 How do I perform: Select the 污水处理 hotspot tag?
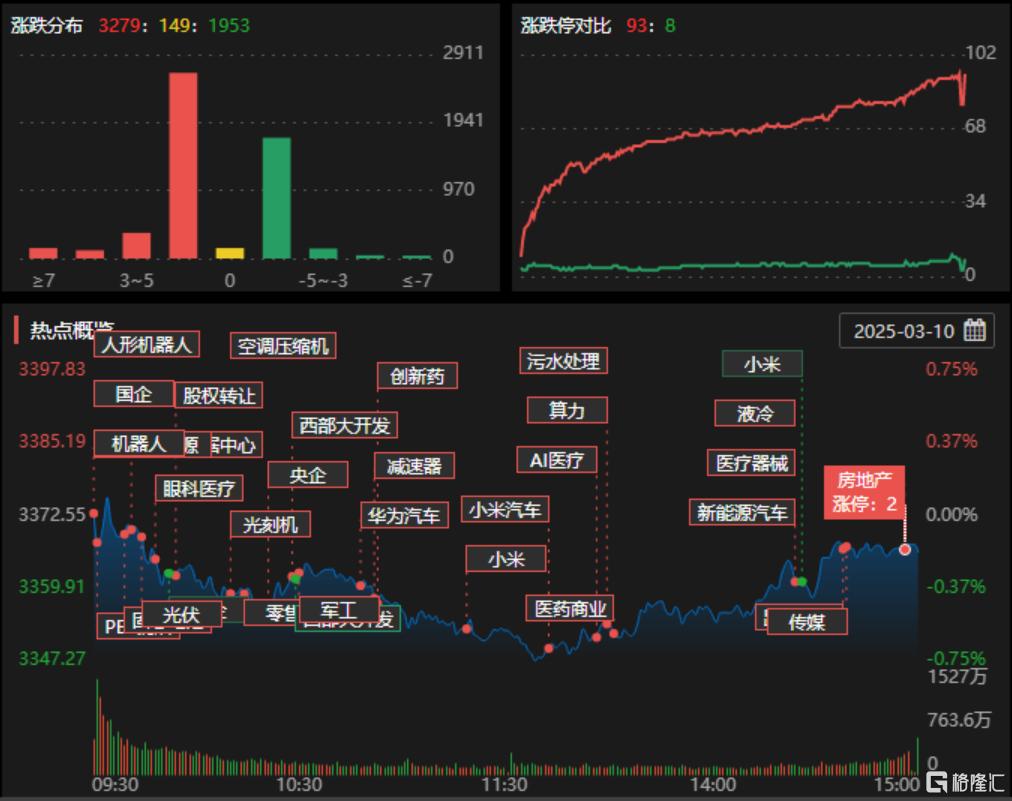[x=563, y=361]
